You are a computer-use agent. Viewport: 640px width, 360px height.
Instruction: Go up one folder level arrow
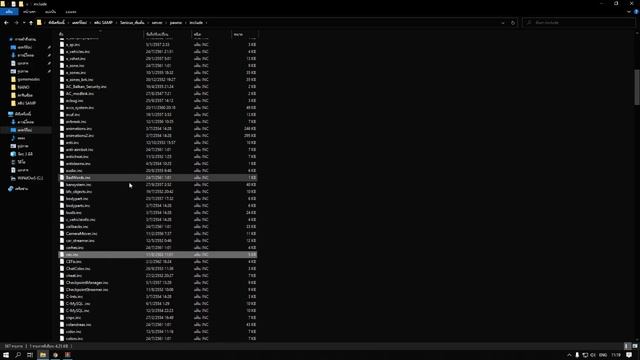point(31,23)
